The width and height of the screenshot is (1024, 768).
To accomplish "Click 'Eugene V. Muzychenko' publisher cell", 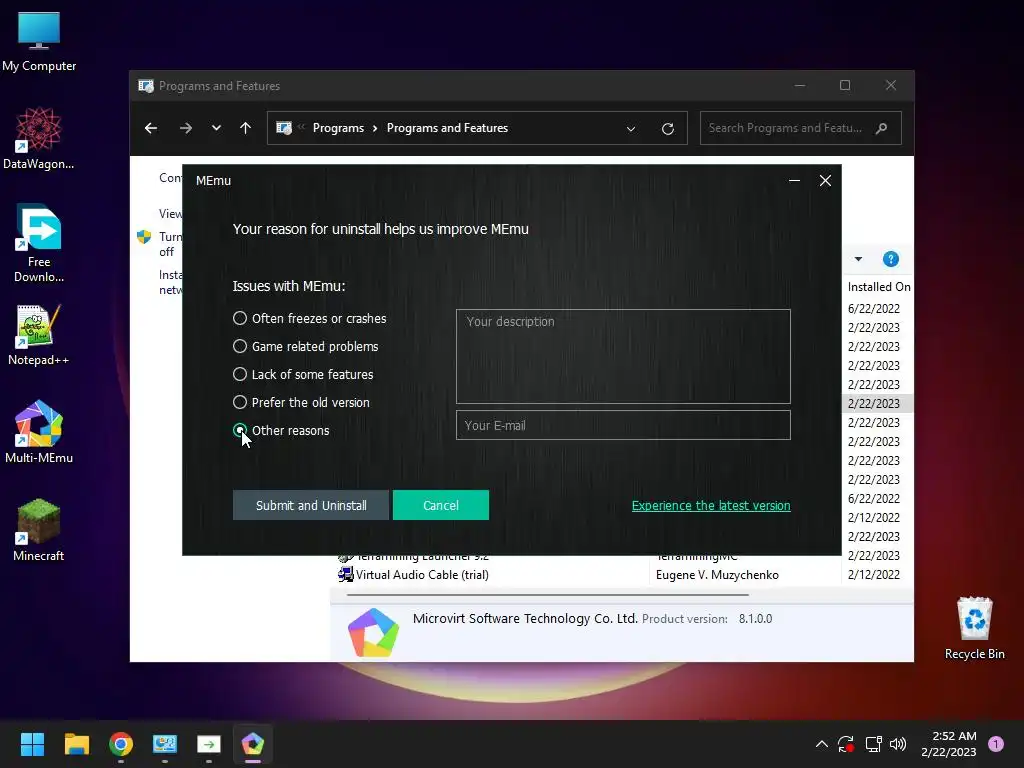I will 717,575.
